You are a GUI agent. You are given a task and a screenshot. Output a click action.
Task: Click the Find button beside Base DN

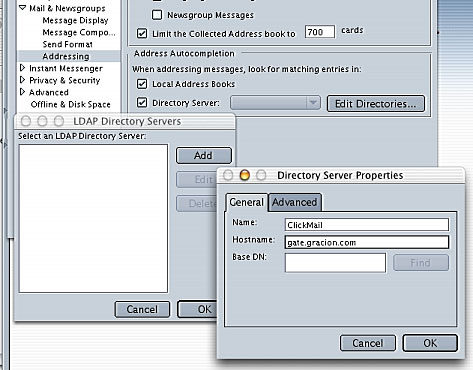pyautogui.click(x=421, y=263)
